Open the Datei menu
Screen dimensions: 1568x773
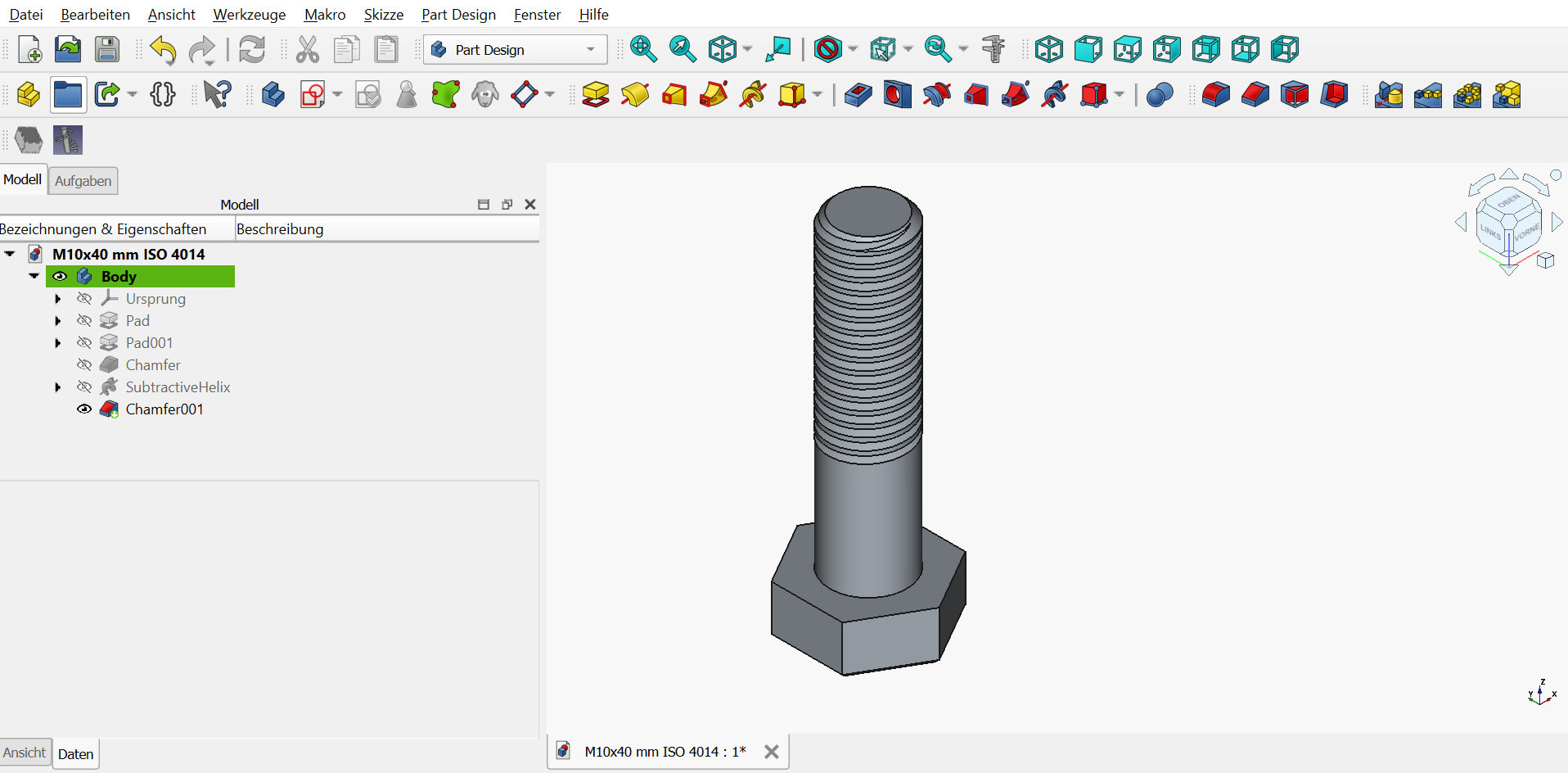26,15
